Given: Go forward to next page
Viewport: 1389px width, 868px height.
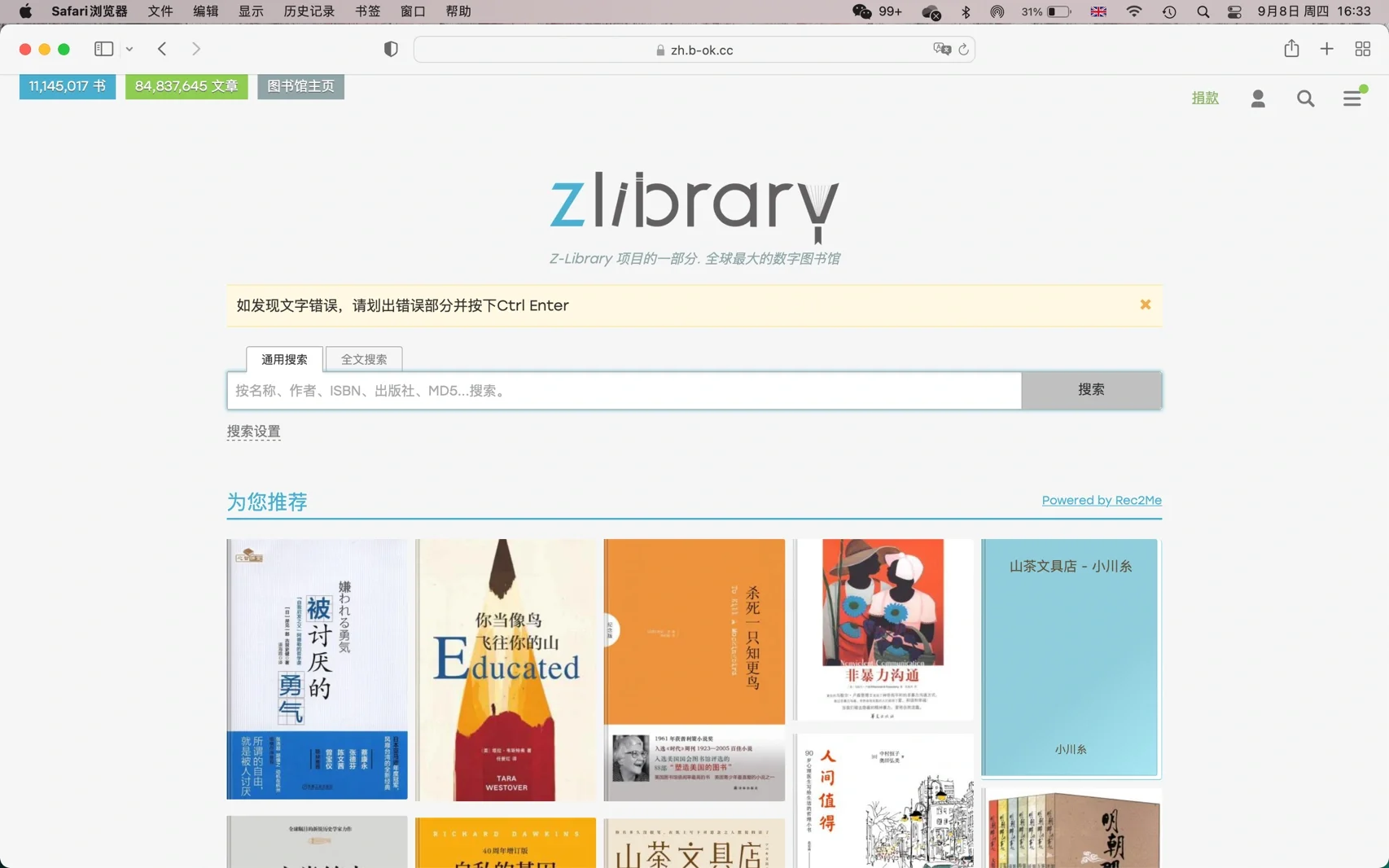Looking at the screenshot, I should (x=196, y=49).
